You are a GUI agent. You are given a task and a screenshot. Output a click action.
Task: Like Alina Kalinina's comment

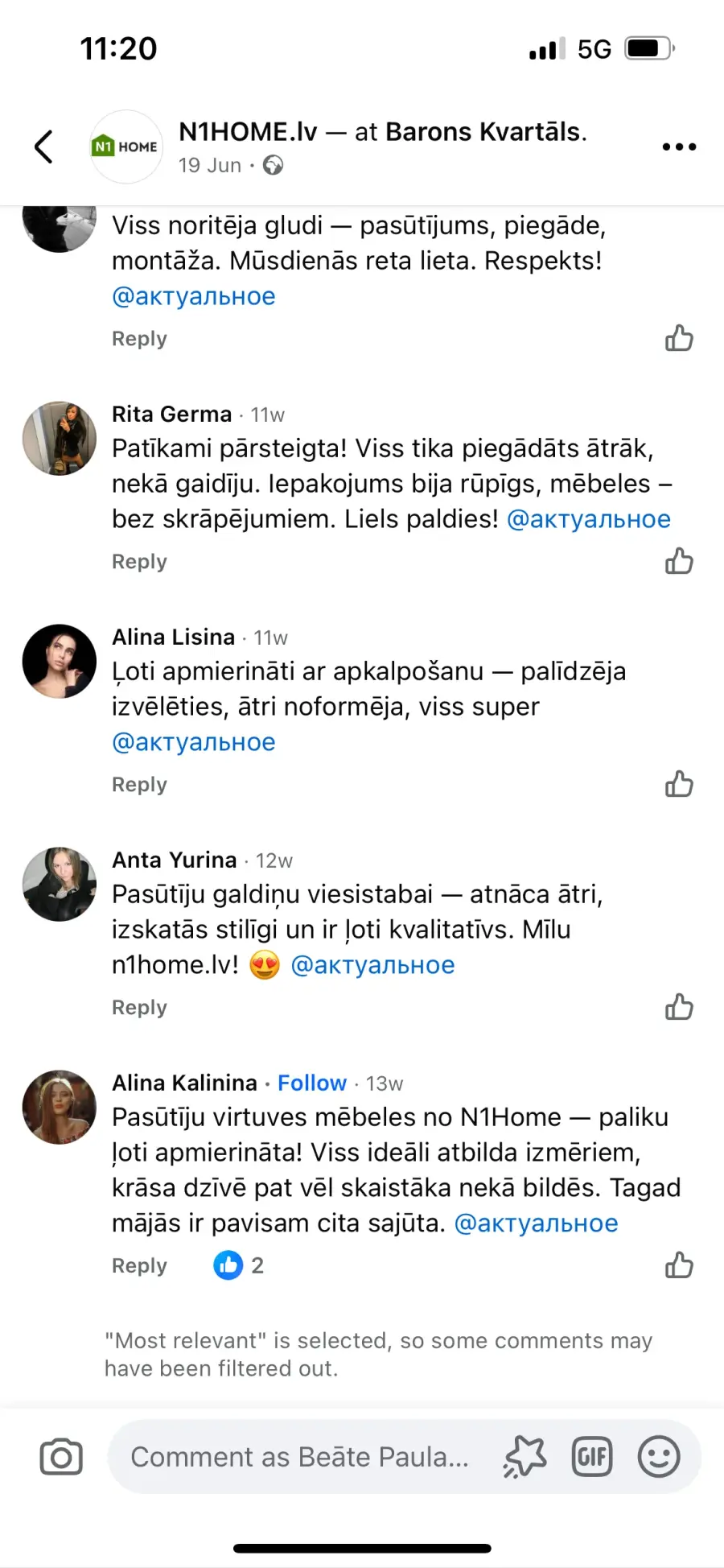(679, 1265)
